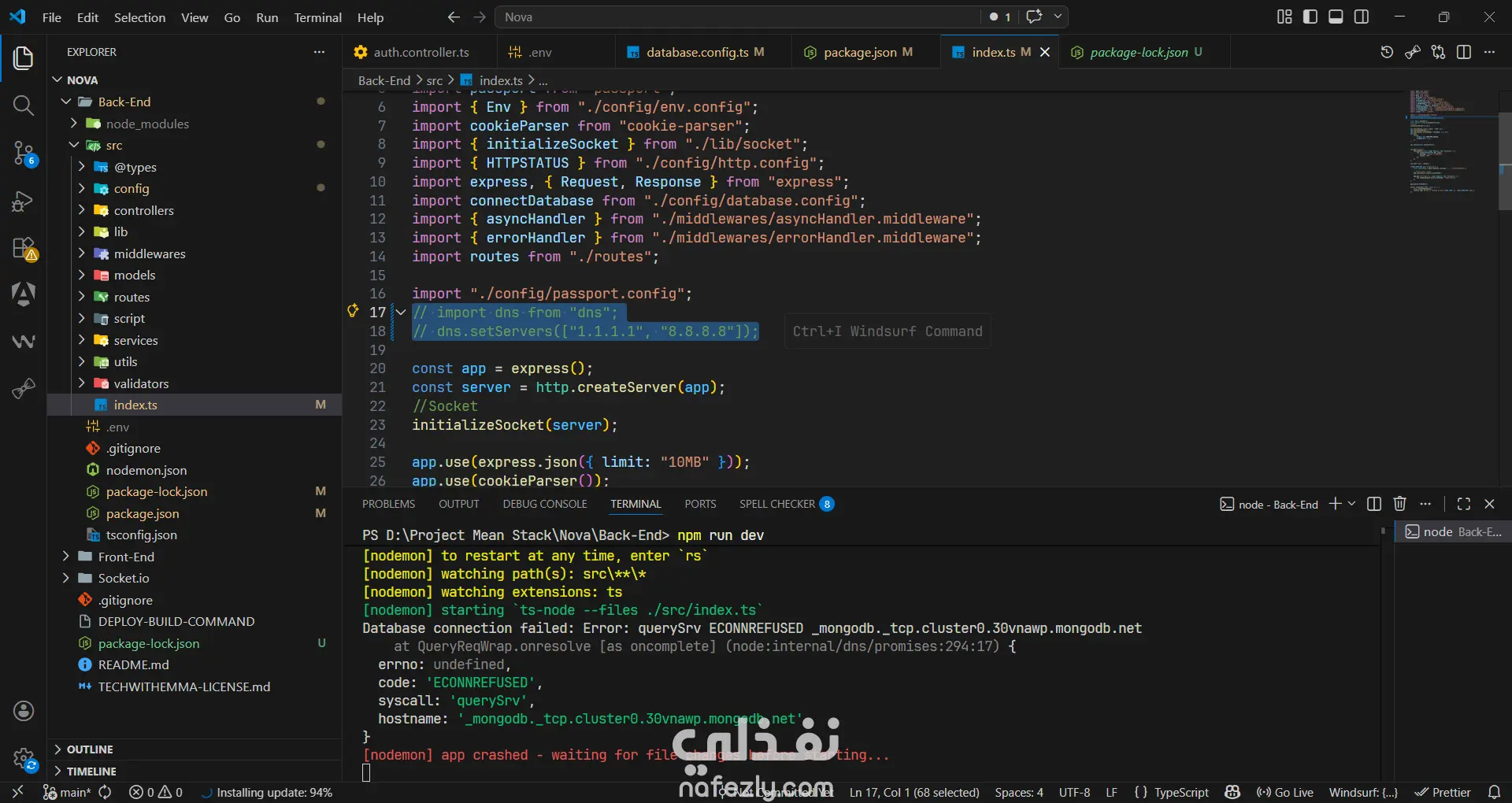
Task: Open the Search view in activity bar
Action: (23, 105)
